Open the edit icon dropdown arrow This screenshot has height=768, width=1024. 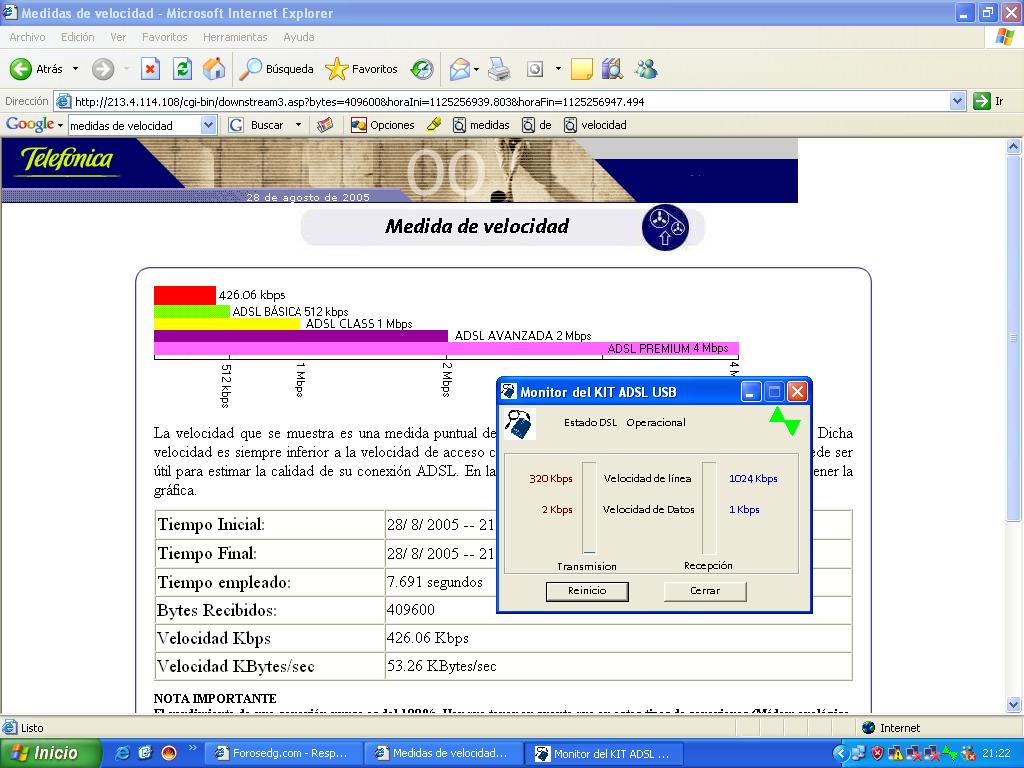(x=558, y=69)
